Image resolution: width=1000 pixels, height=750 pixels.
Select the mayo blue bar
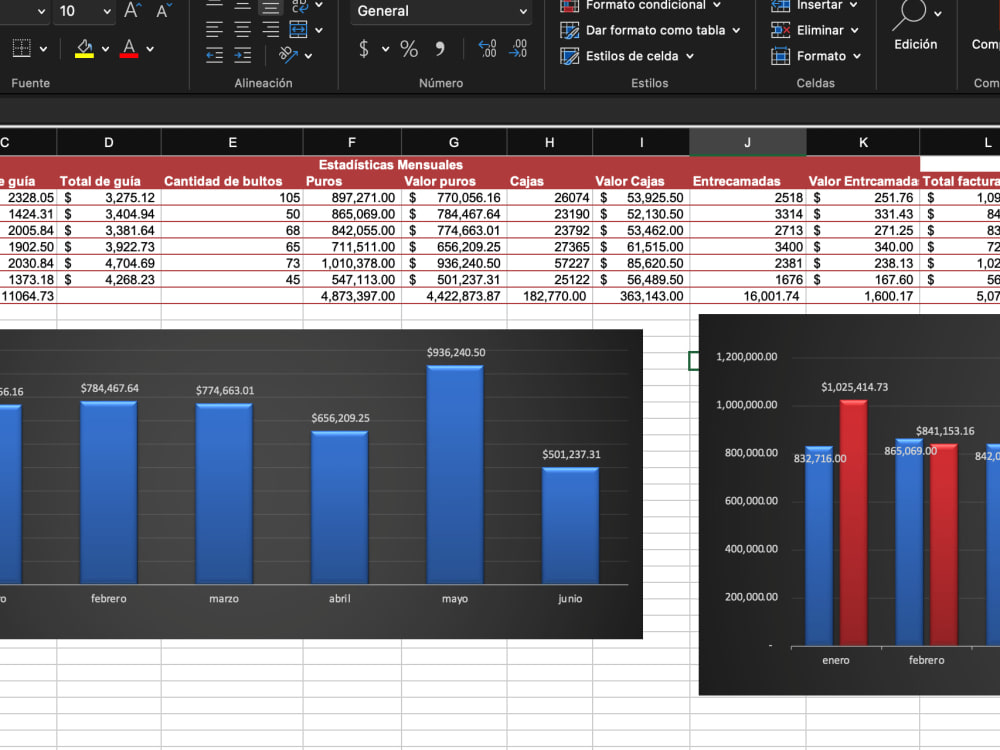(455, 474)
